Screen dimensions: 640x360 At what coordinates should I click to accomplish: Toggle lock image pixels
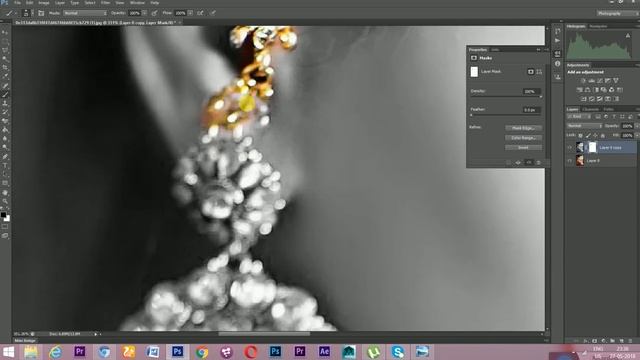pos(588,136)
